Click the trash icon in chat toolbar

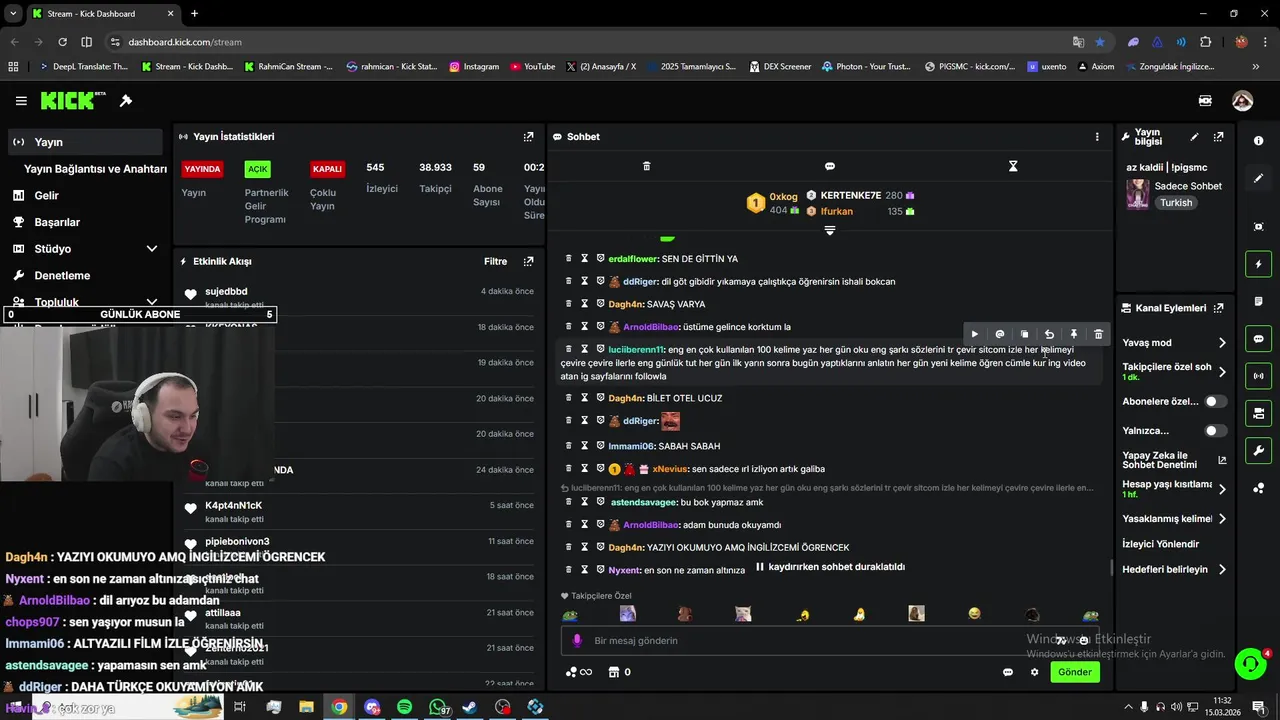point(646,166)
